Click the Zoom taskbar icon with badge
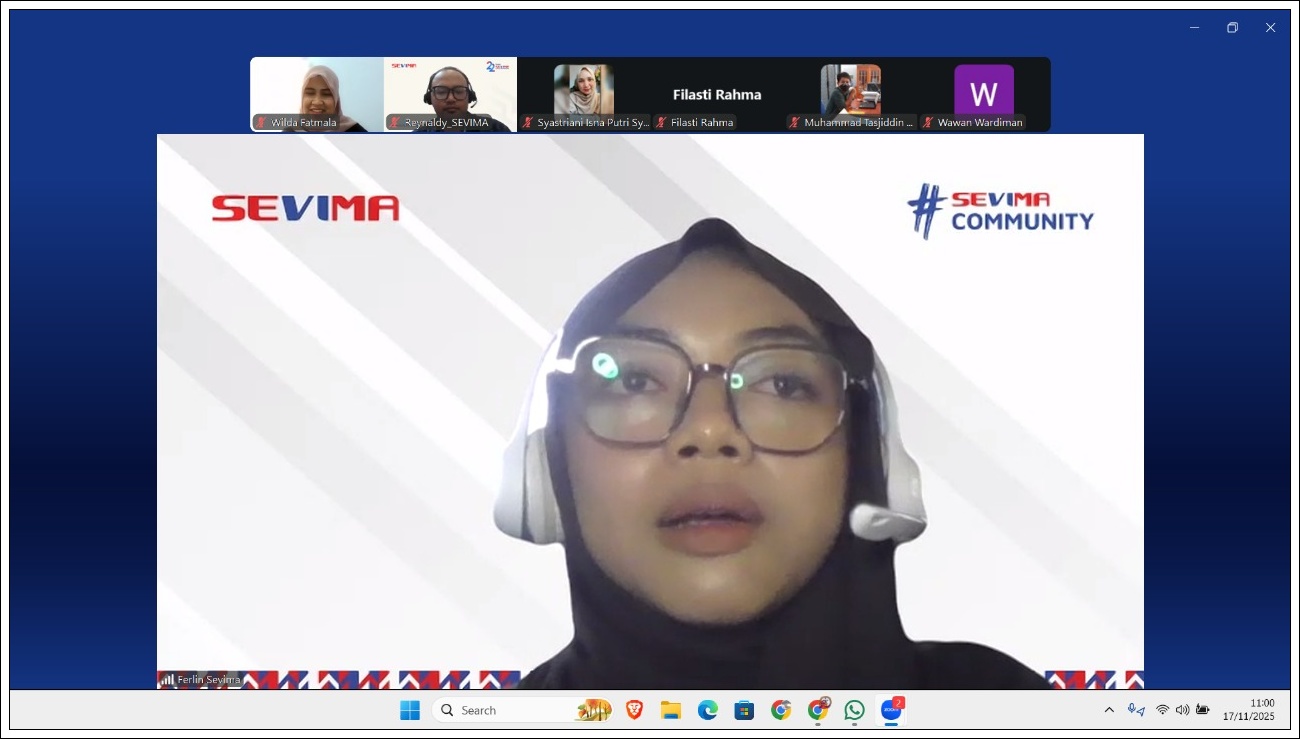Screen dimensions: 1300x739 891,710
